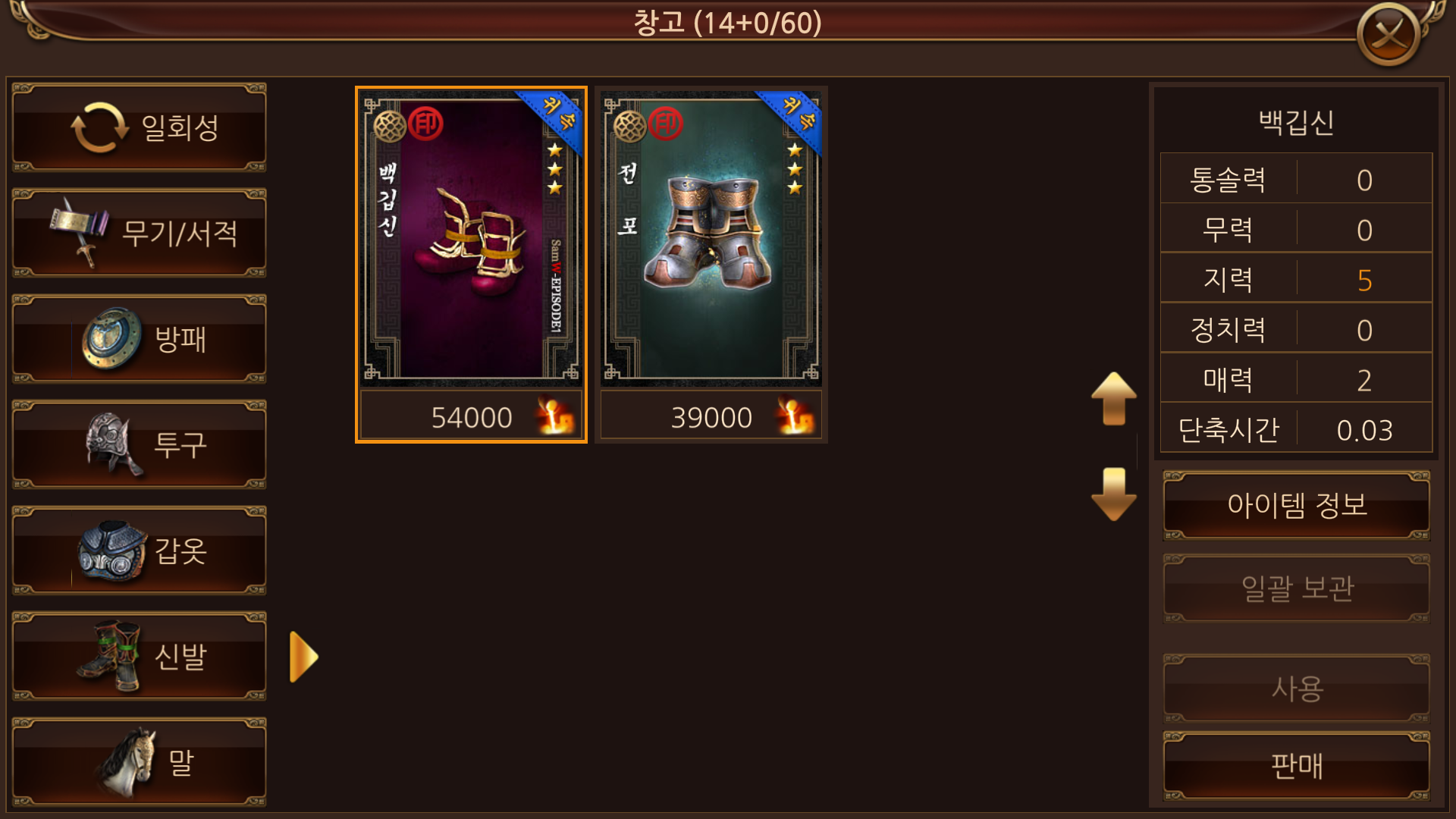The width and height of the screenshot is (1456, 819).
Task: Click the down arrow to page down
Action: (x=1113, y=494)
